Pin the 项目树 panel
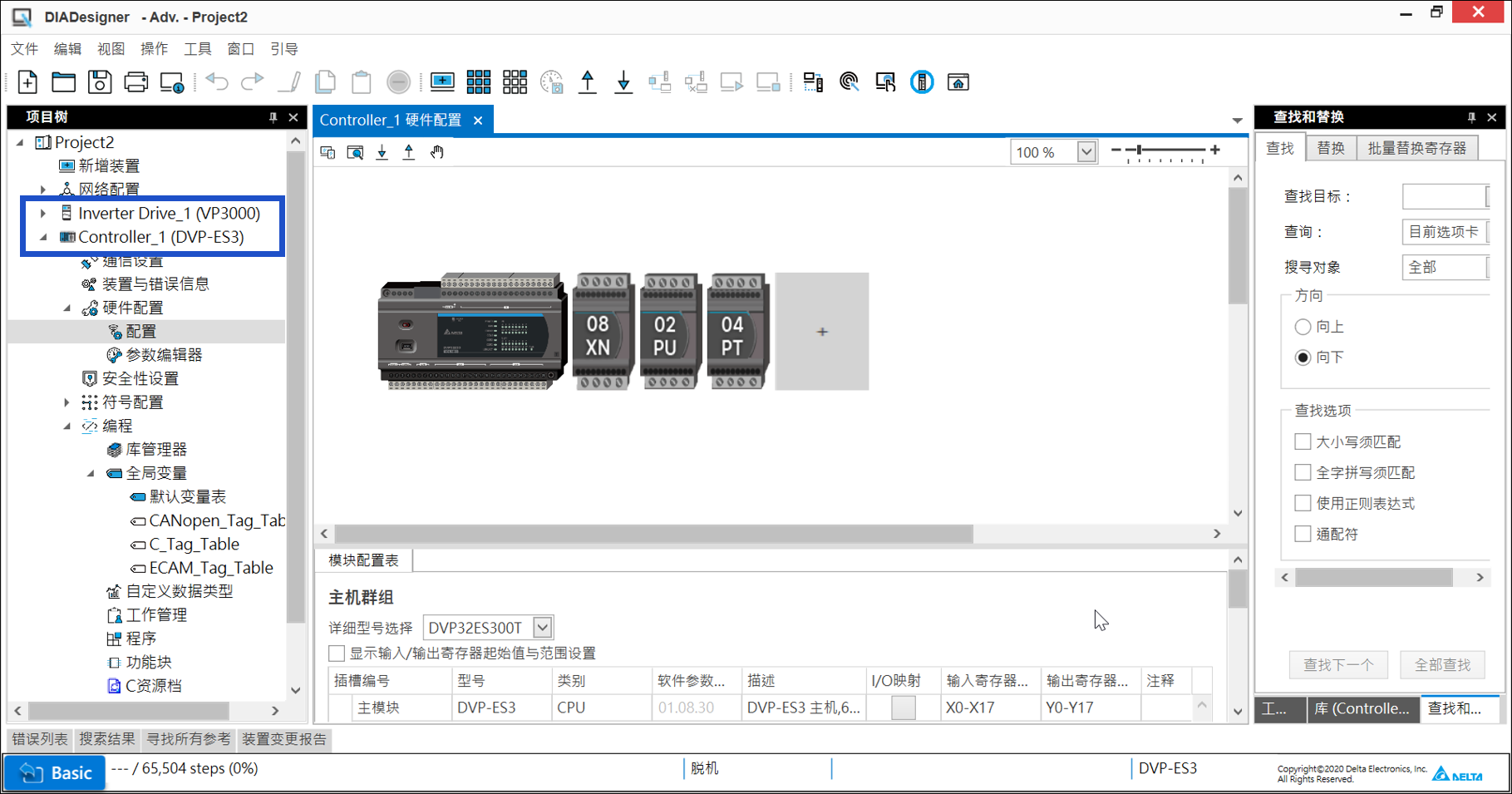 (273, 117)
